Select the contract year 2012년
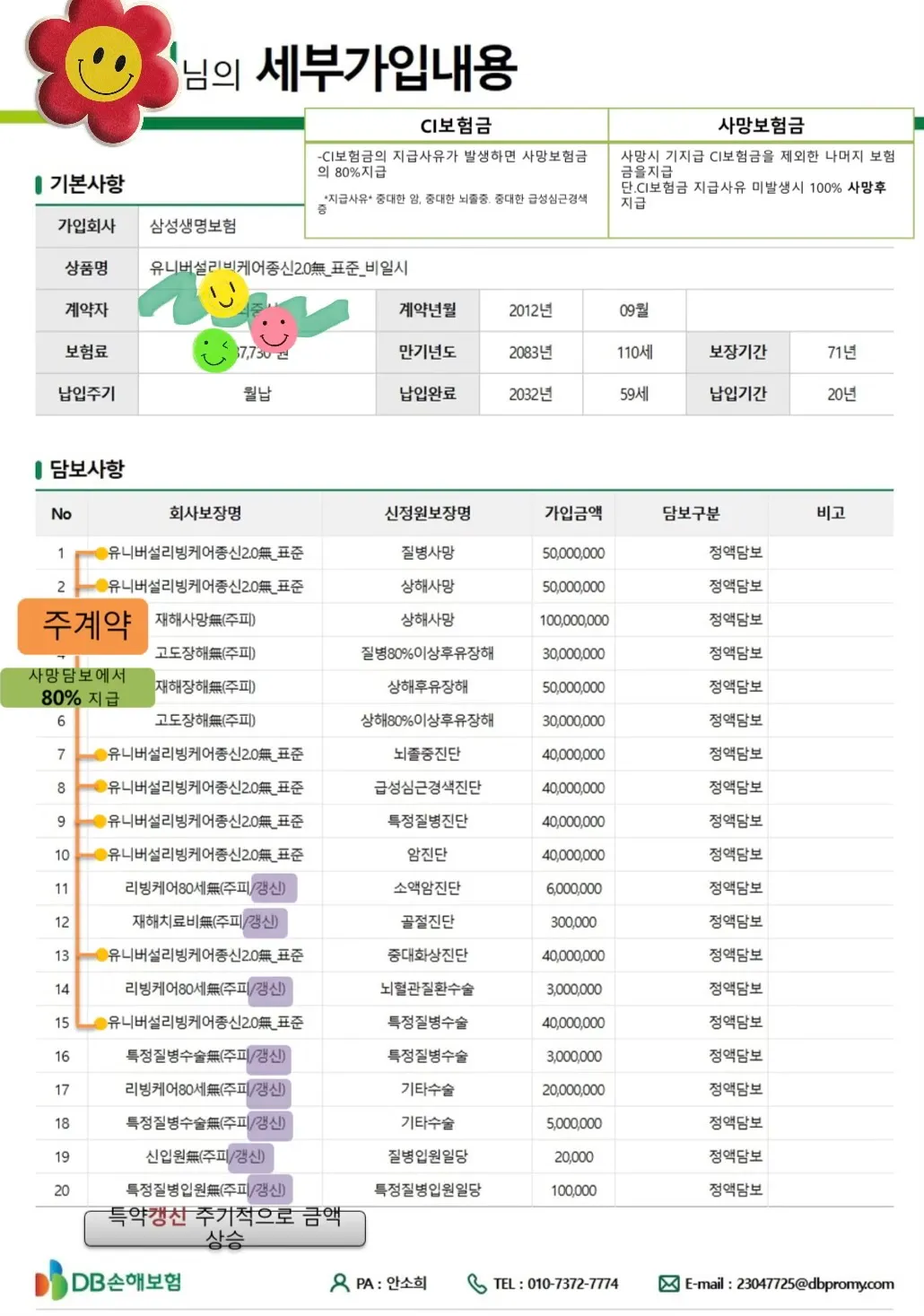This screenshot has width=924, height=1316. 530,310
